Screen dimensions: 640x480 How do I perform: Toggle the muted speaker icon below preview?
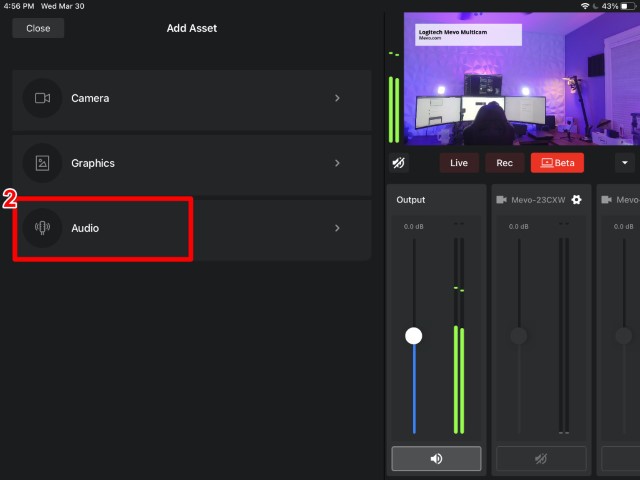(399, 163)
